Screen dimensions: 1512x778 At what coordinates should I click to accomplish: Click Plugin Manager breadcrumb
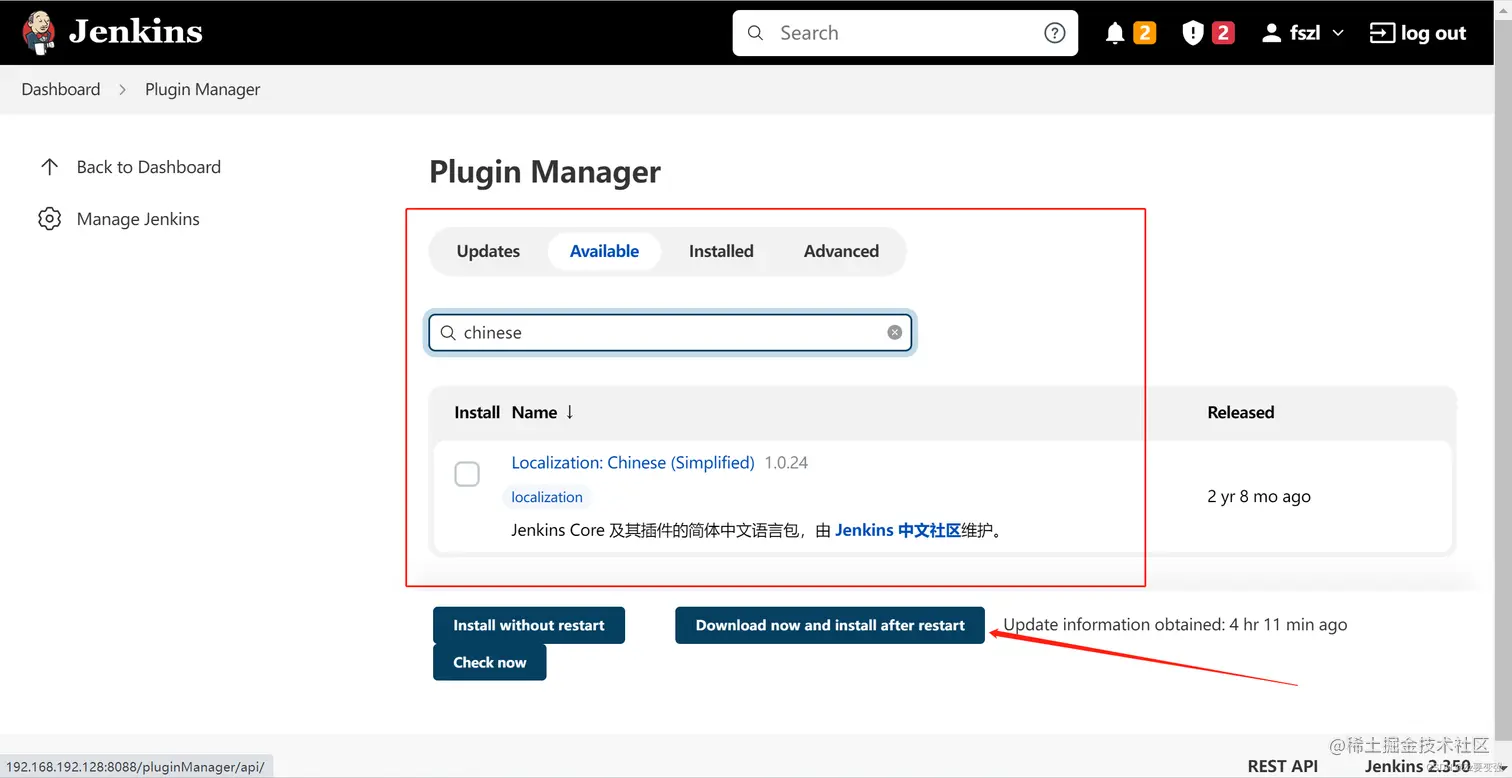203,89
